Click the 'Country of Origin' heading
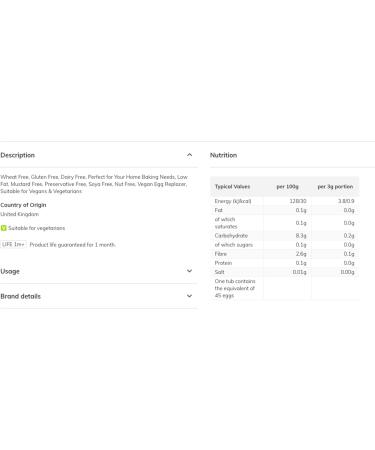This screenshot has height=450, width=375. 23,205
